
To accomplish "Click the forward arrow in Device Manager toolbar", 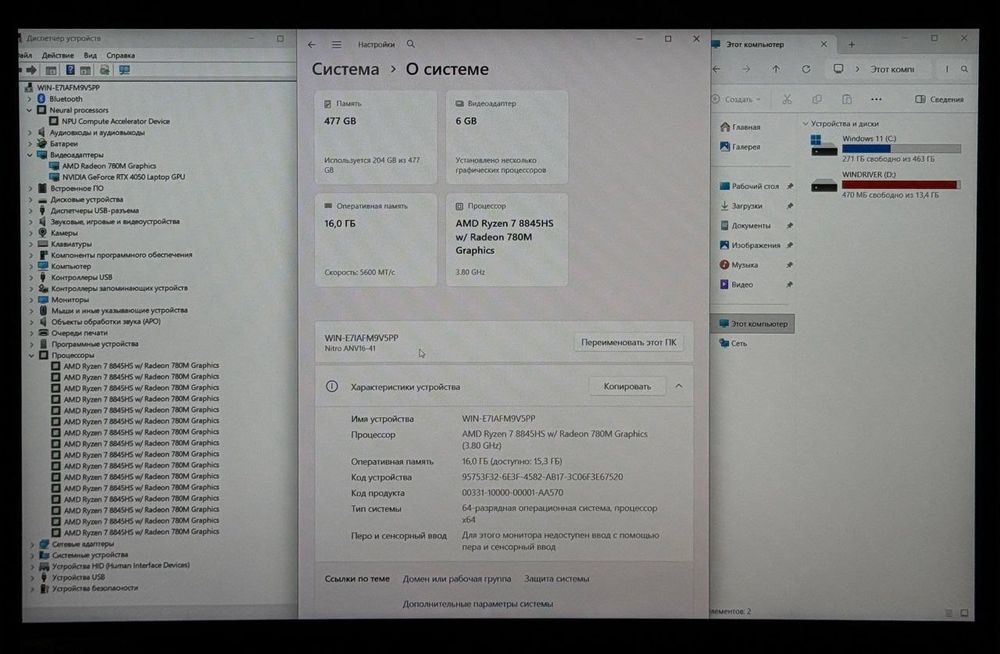I will coord(31,70).
